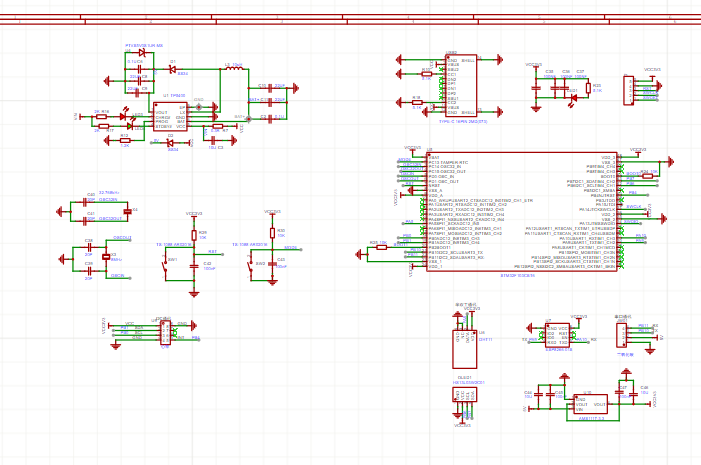This screenshot has width=701, height=465.
Task: Select the 10K pull-up resistor R29
Action: click(x=195, y=235)
